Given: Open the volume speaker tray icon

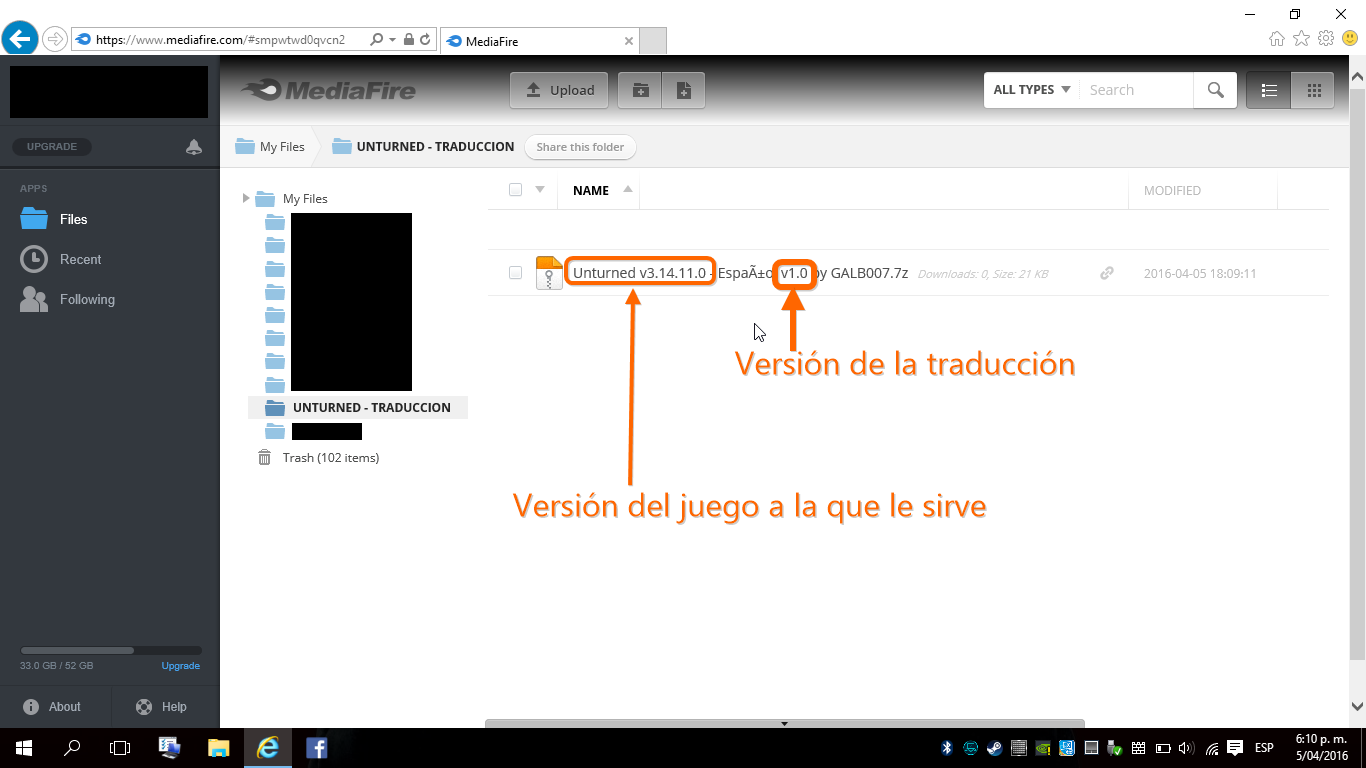Looking at the screenshot, I should (x=1186, y=748).
